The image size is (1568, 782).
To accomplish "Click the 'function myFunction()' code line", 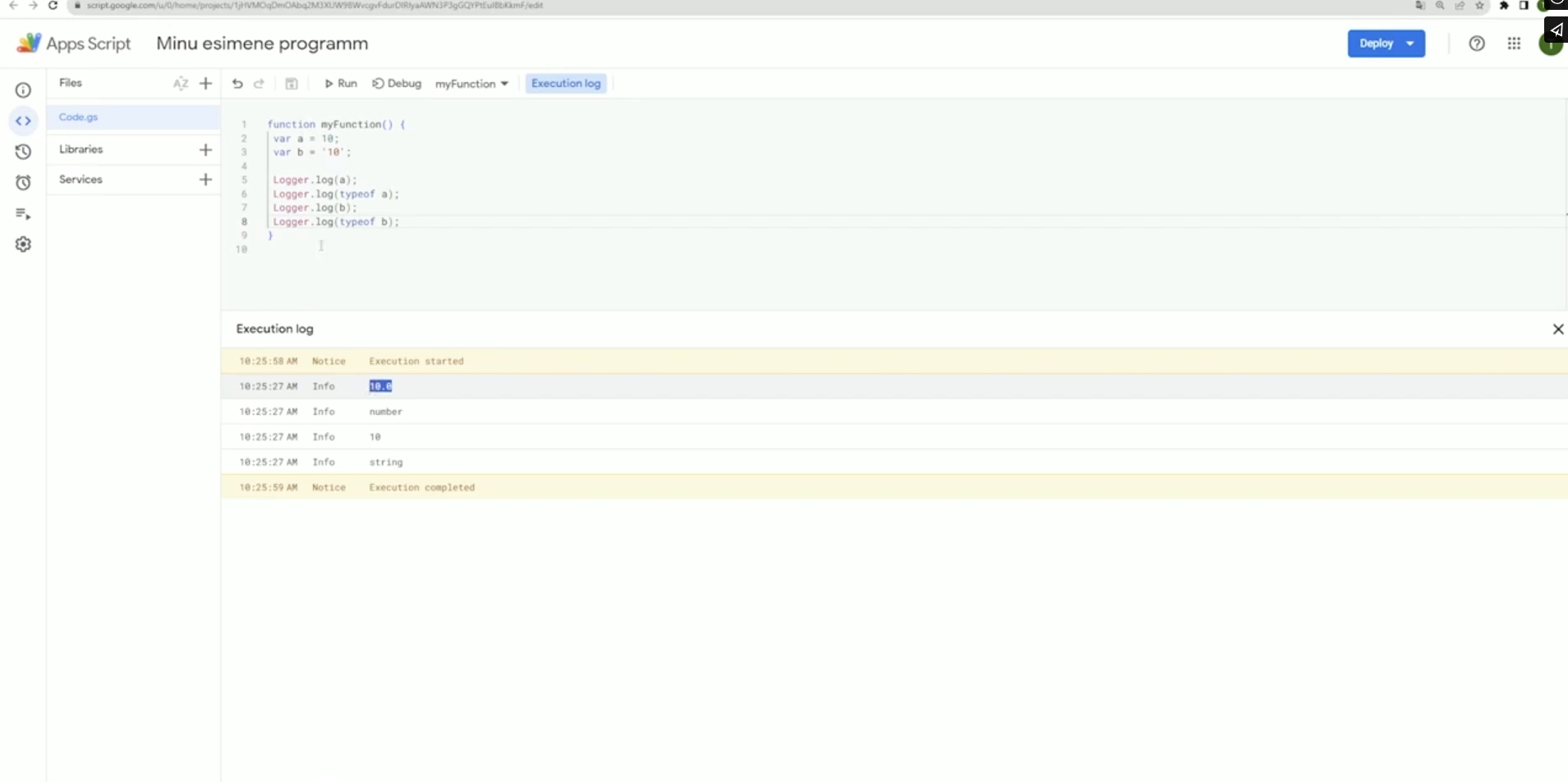I will tap(336, 125).
